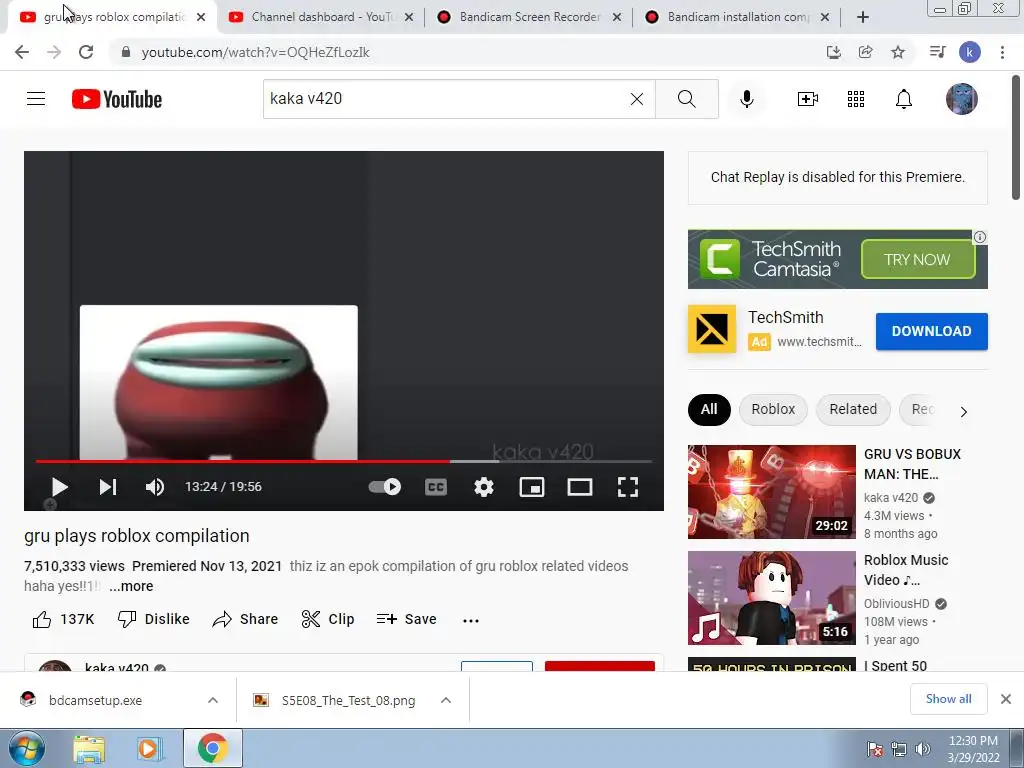Go to the YouTube home logo

click(117, 99)
